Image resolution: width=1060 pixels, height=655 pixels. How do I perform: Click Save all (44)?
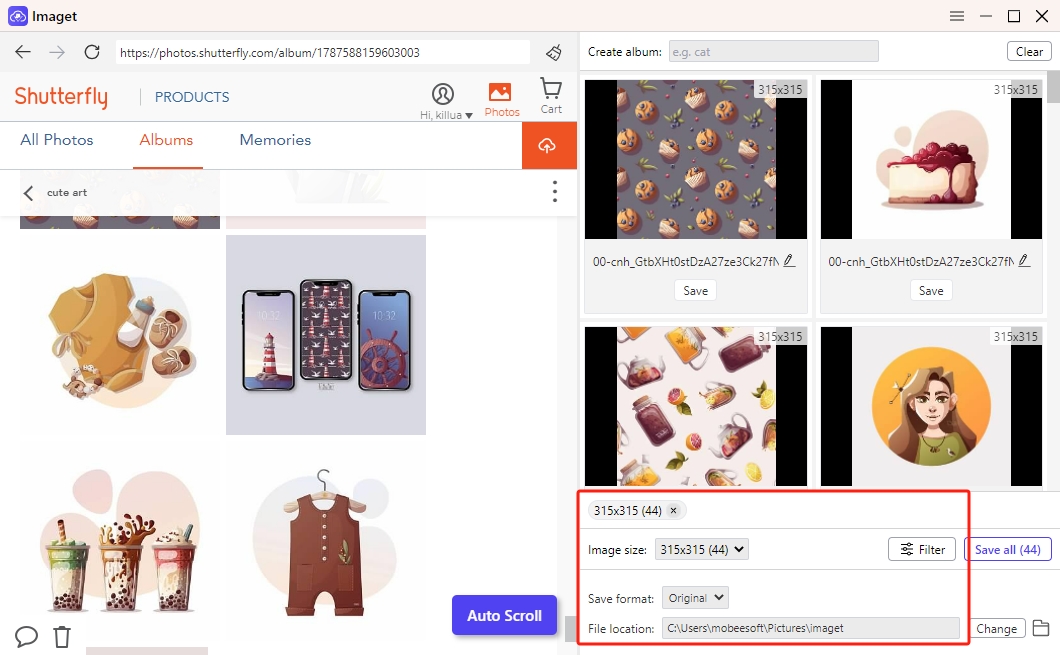point(1007,550)
